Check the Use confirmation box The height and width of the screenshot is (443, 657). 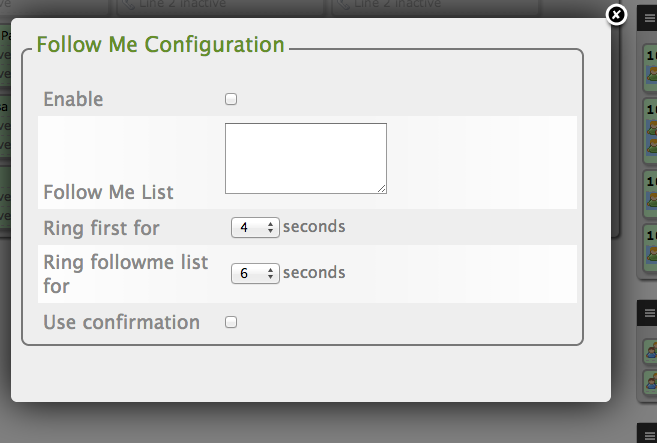(x=231, y=322)
